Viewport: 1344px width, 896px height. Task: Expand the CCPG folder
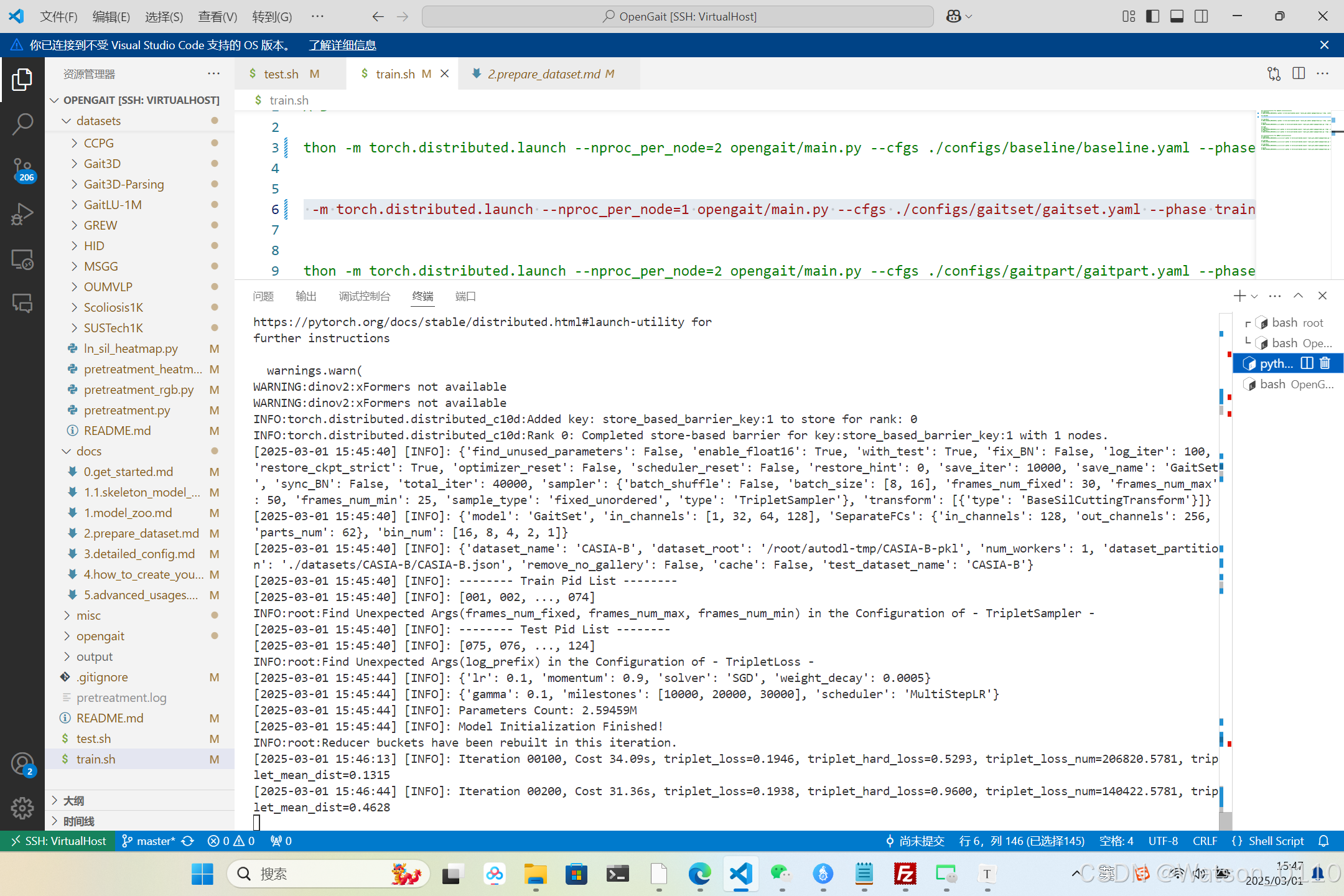(99, 143)
